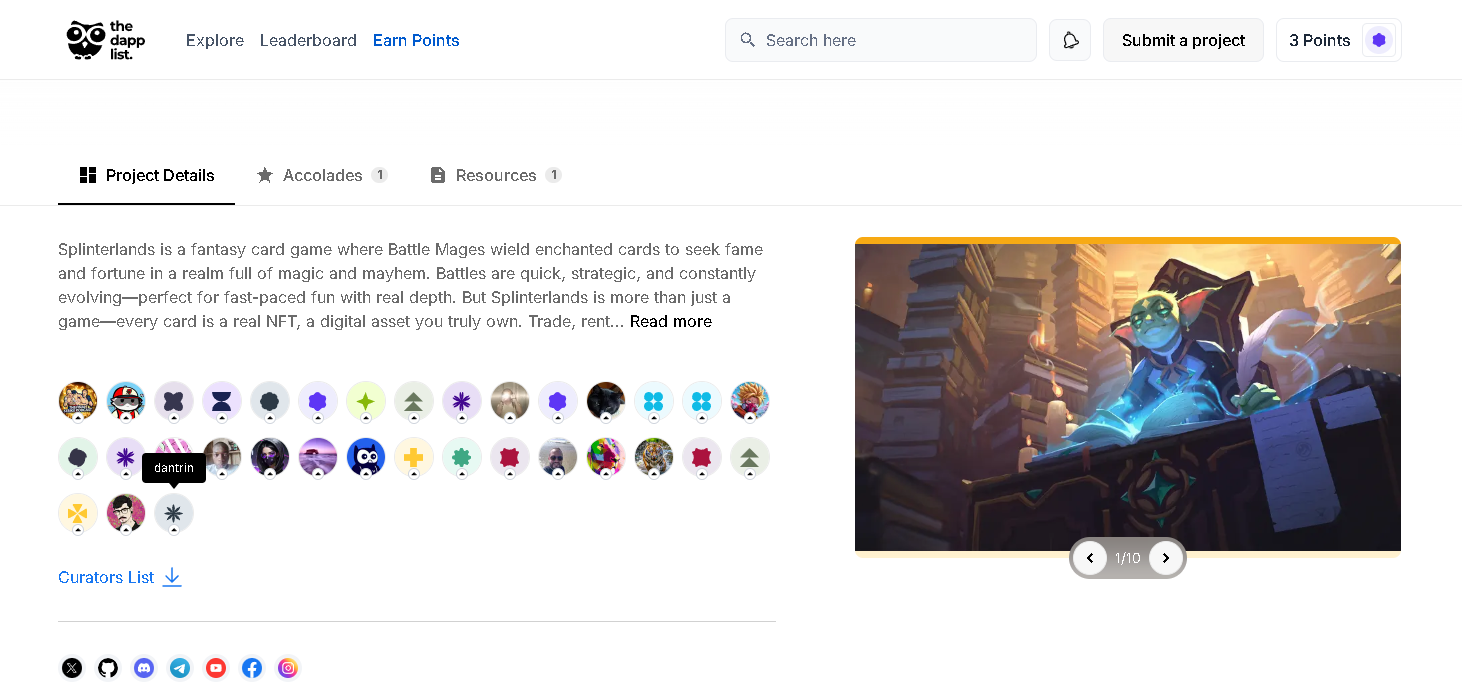The image size is (1462, 687).
Task: Open the X (Twitter) social link icon
Action: coord(72,668)
